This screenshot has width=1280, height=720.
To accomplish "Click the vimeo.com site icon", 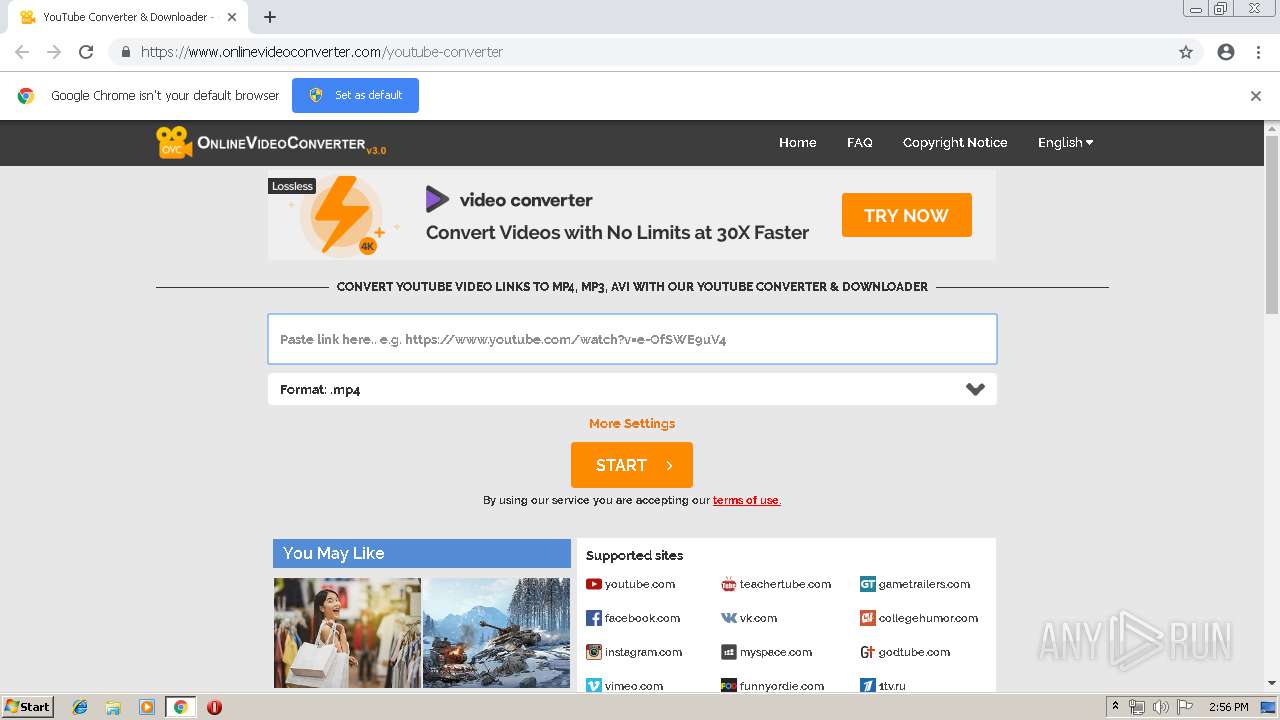I will coord(594,686).
